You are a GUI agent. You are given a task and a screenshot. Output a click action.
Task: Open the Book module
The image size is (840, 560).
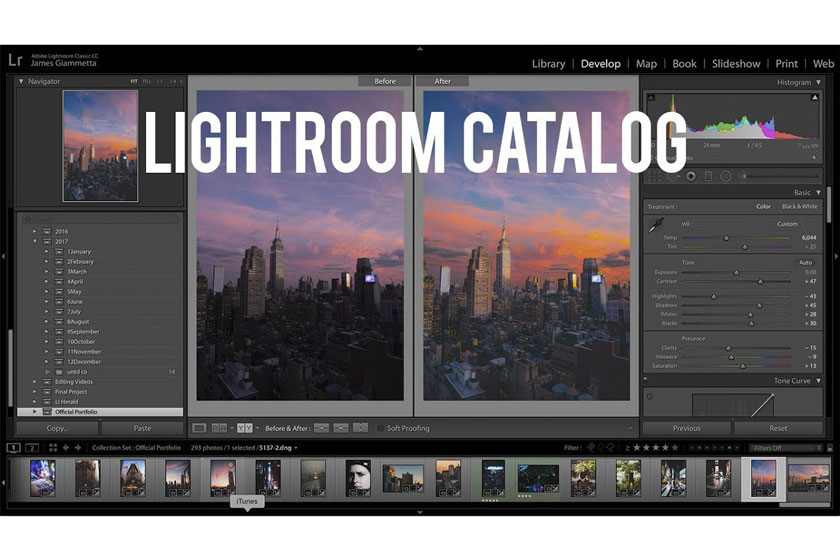click(x=684, y=64)
